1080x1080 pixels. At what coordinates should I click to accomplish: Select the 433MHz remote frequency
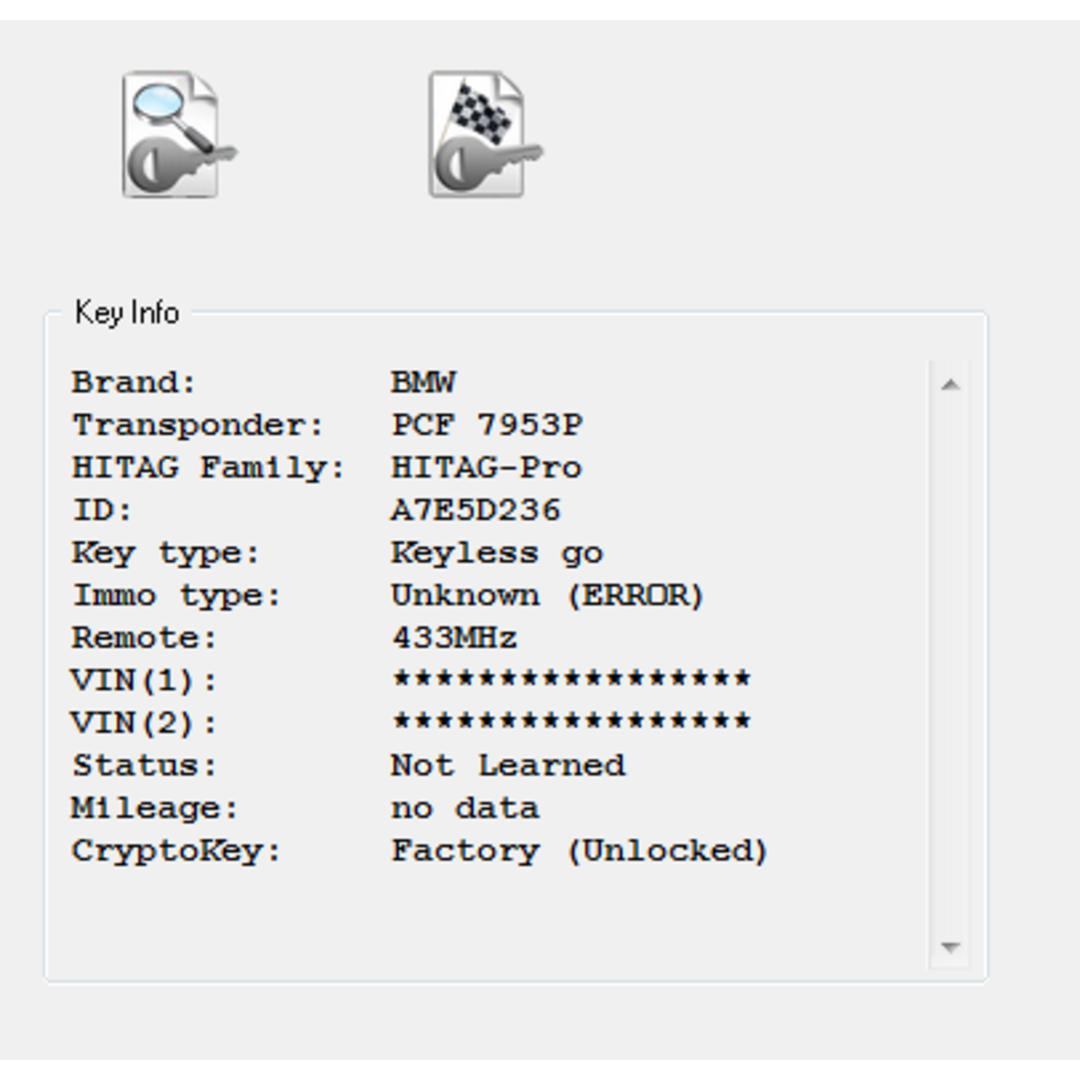coord(455,638)
